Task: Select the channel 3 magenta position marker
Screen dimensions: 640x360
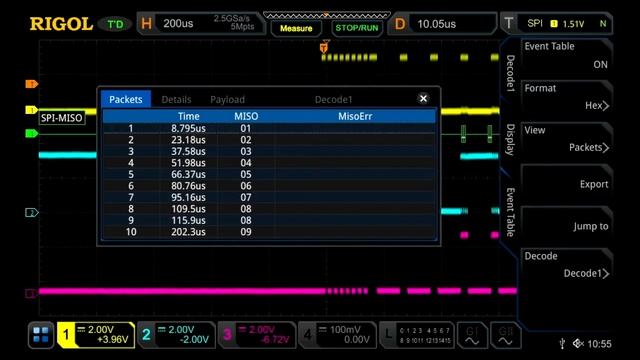Action: pyautogui.click(x=31, y=293)
